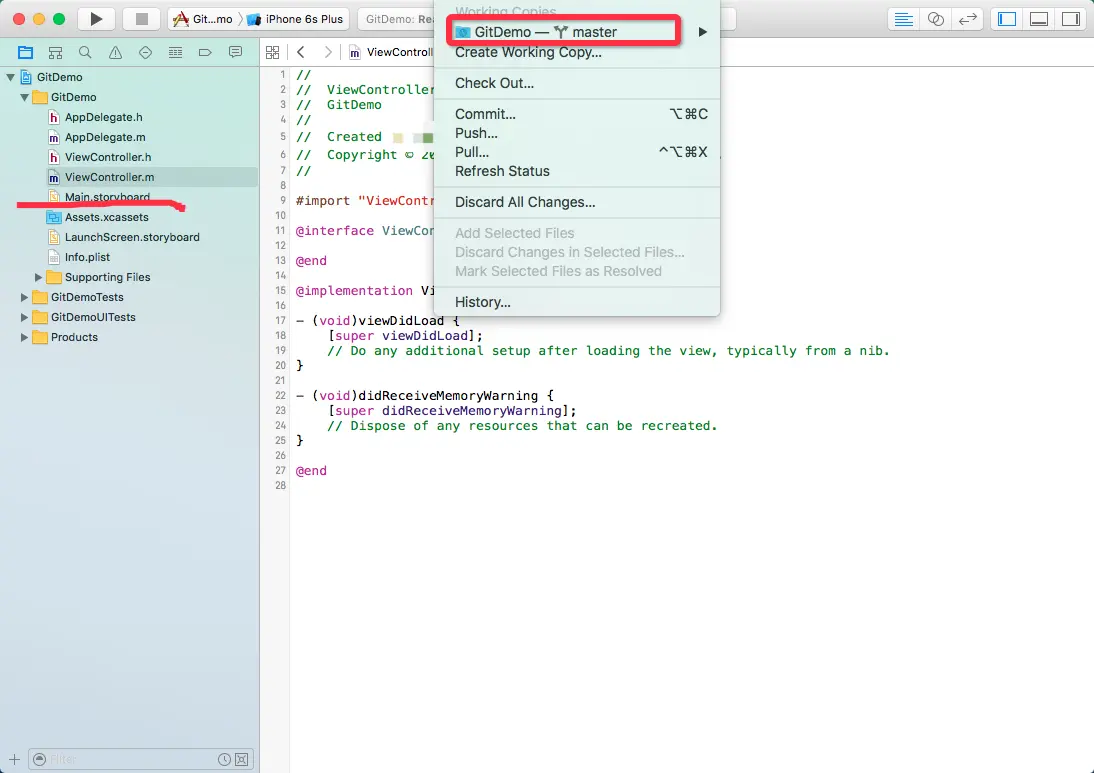Open the Report navigator
This screenshot has width=1094, height=773.
coord(235,52)
